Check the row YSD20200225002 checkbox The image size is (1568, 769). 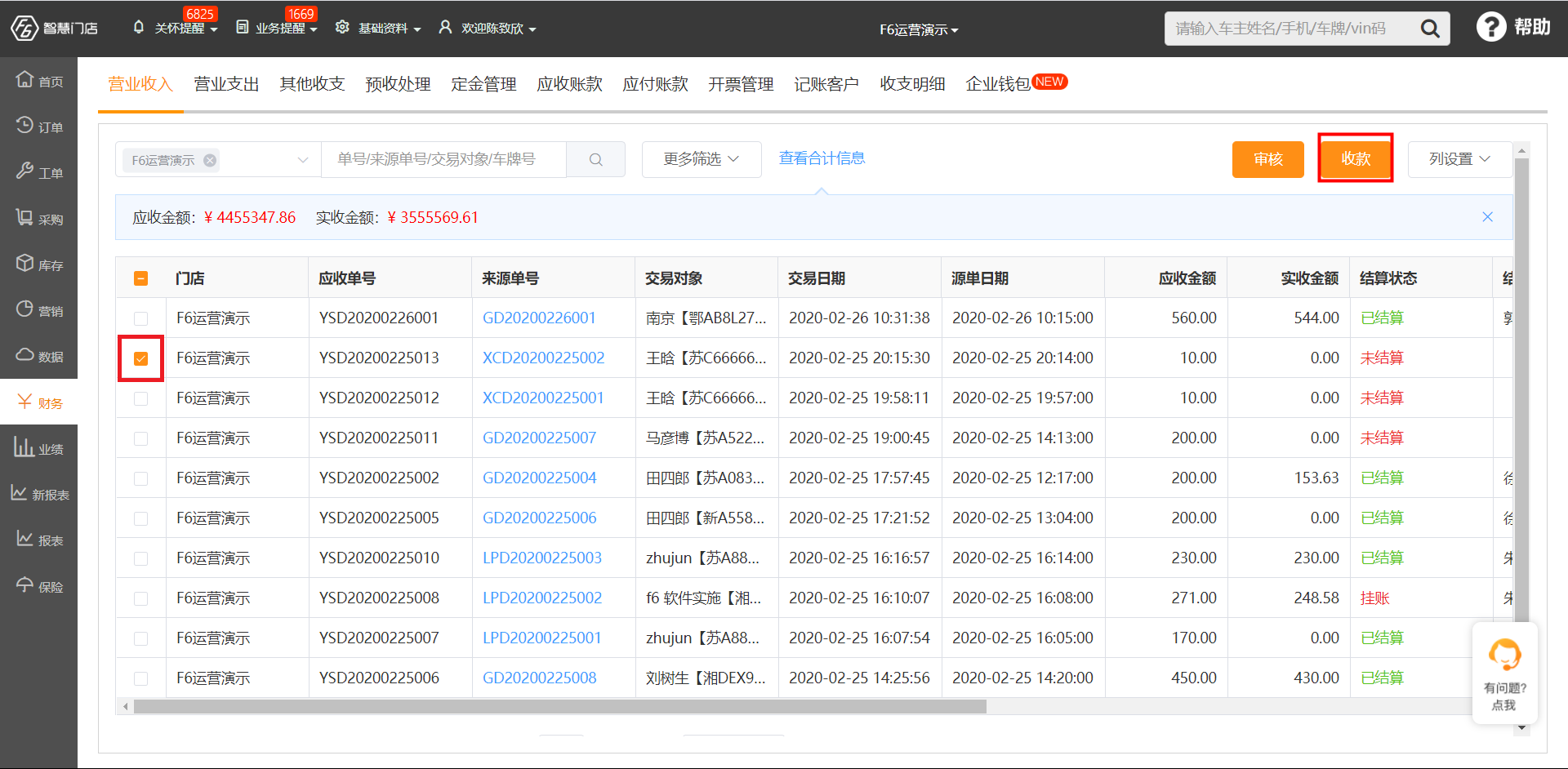(x=140, y=478)
